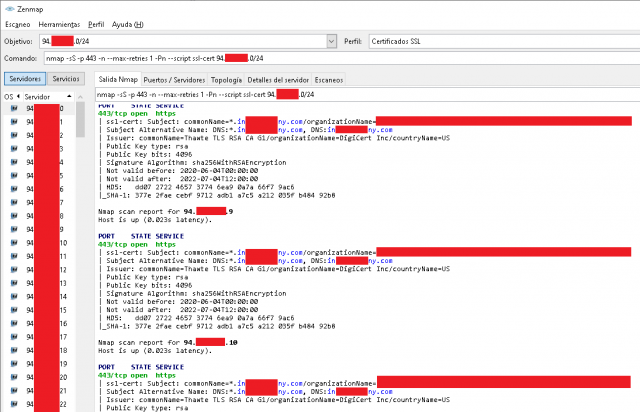Sort hosts by the OS column header
The width and height of the screenshot is (640, 412).
pyautogui.click(x=12, y=97)
